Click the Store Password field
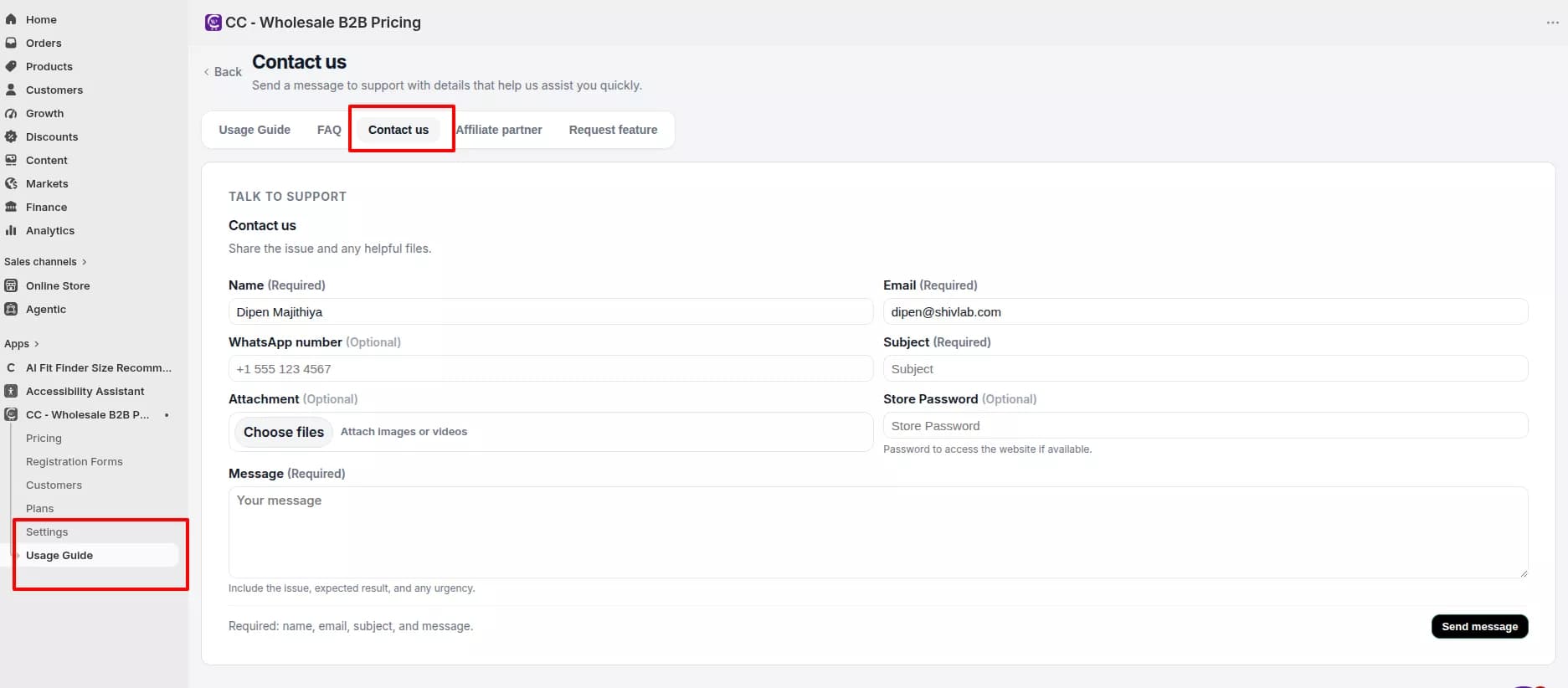 (1206, 425)
